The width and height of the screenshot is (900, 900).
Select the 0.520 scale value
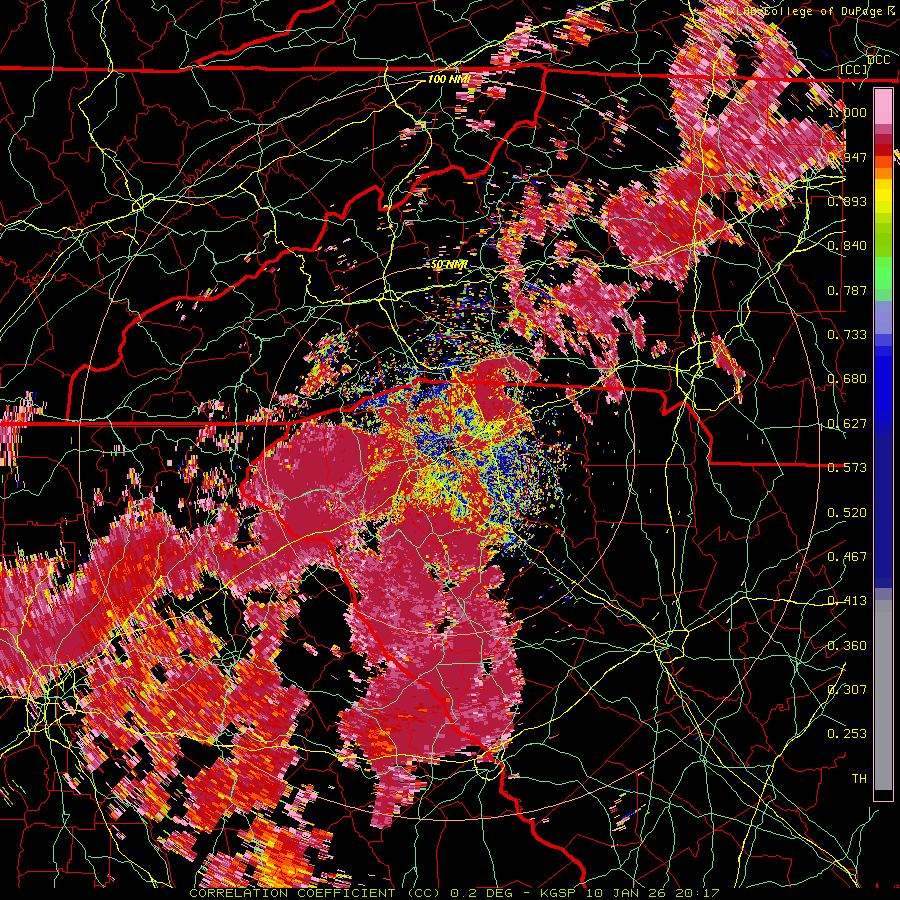pos(847,513)
